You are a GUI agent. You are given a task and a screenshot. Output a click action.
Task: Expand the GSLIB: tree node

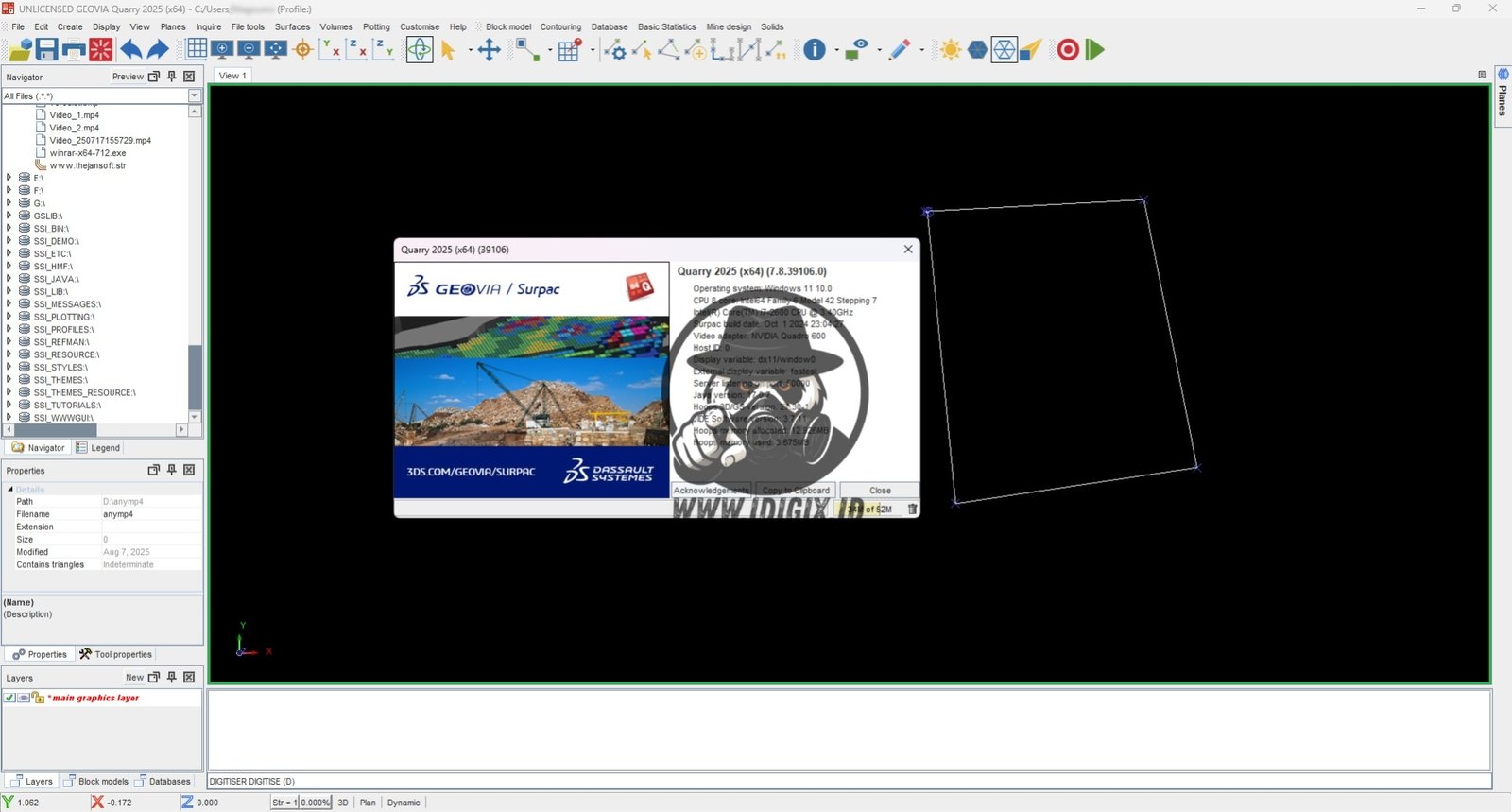click(9, 216)
